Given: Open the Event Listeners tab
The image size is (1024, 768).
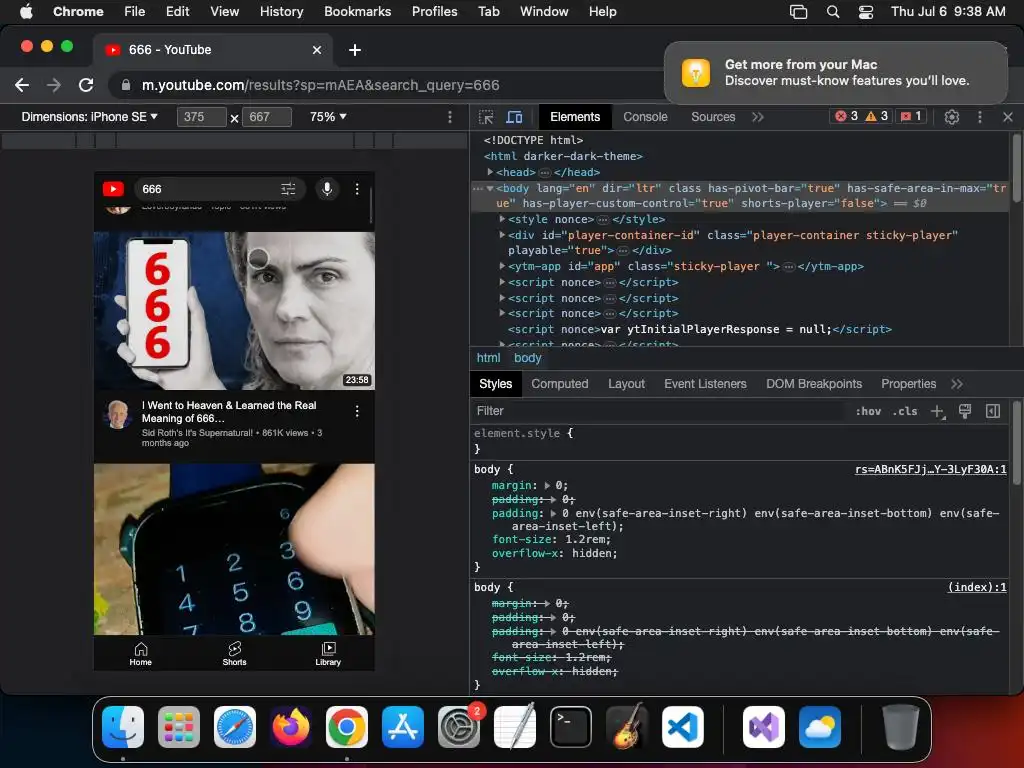Looking at the screenshot, I should pos(705,384).
